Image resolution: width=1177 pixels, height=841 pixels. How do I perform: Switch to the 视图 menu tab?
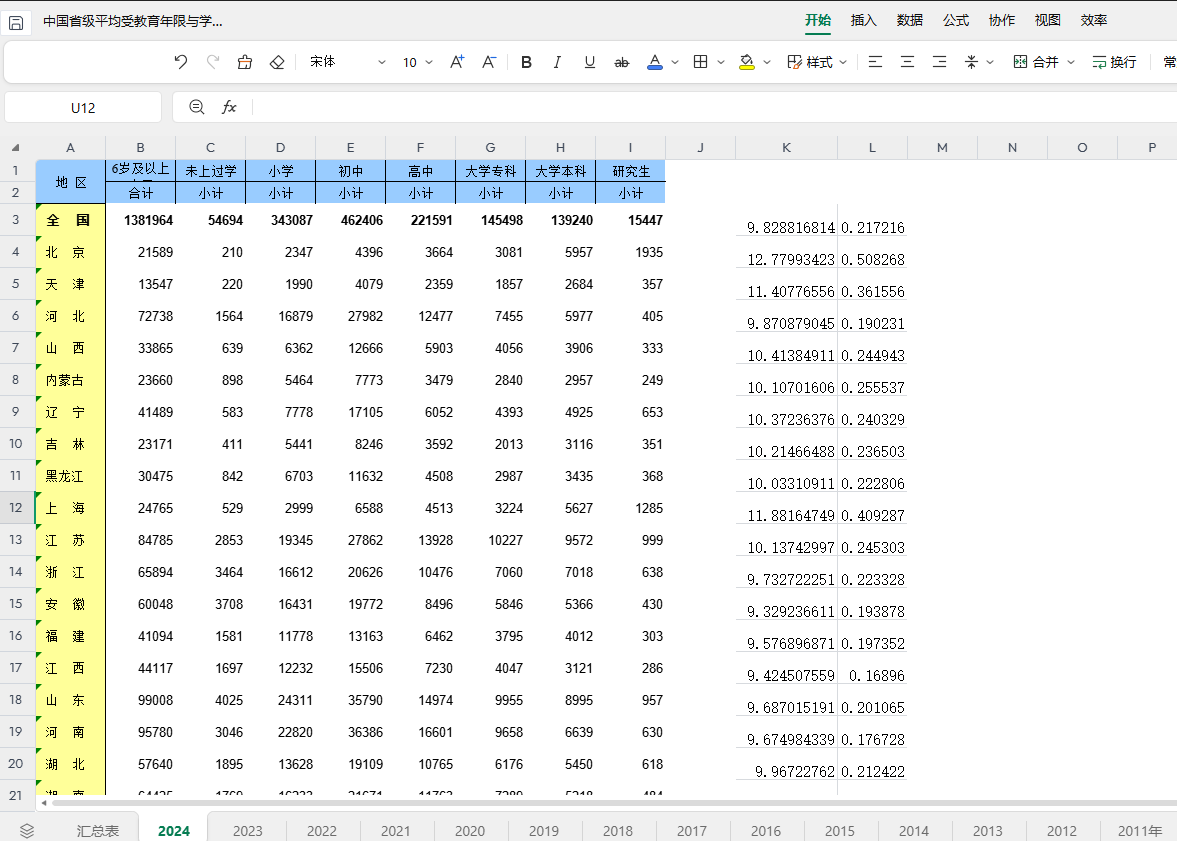click(x=1048, y=20)
